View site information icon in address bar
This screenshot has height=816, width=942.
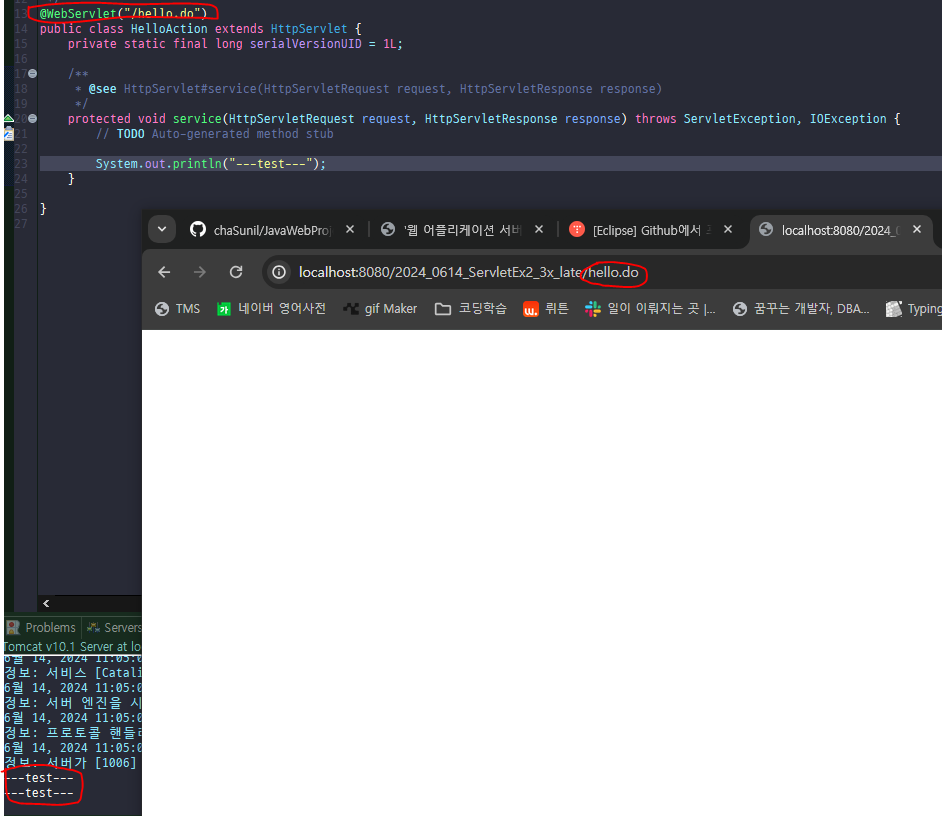coord(279,273)
